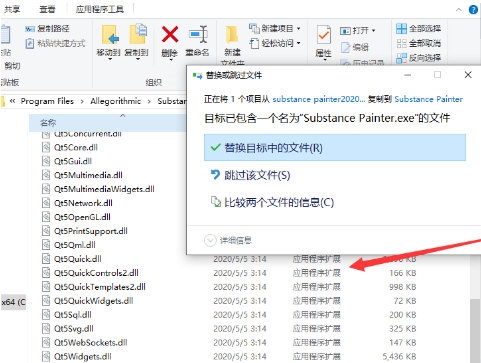Click the x64 (C drive item in sidebar
Screen dimensions: 481x363
click(13, 302)
